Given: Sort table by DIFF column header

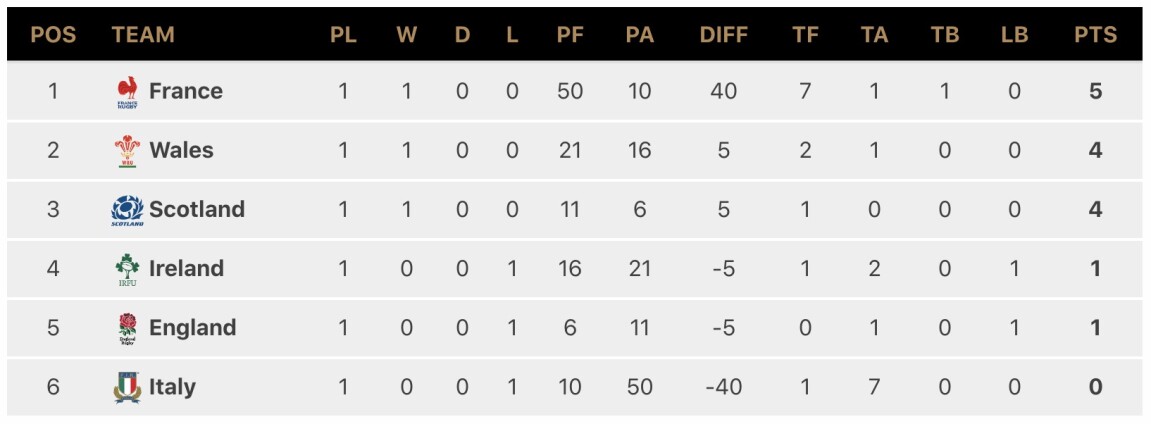Looking at the screenshot, I should tap(724, 34).
